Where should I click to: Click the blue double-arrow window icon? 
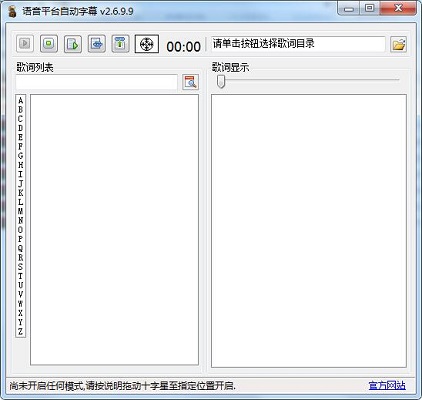(97, 44)
